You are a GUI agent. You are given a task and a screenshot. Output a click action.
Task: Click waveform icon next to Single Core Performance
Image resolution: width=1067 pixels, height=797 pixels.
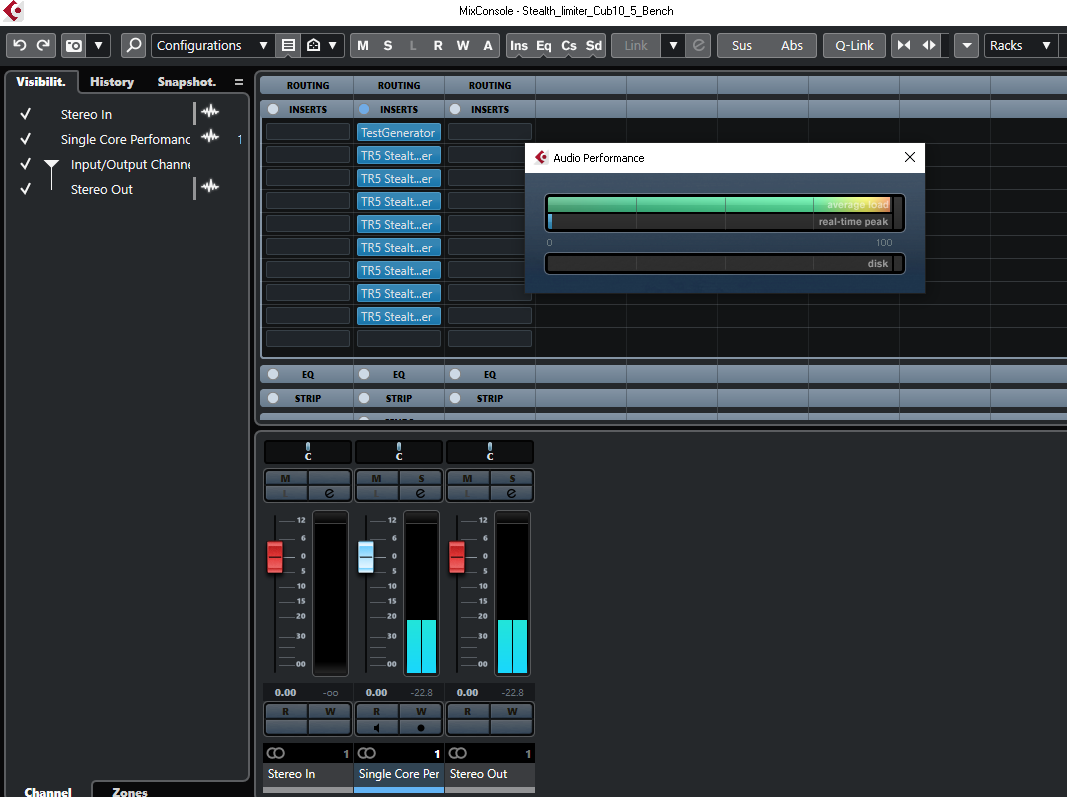(x=210, y=136)
